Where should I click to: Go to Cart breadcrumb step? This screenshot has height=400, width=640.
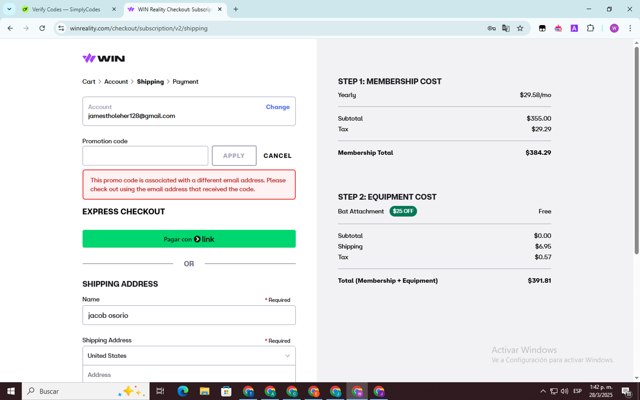coord(89,82)
